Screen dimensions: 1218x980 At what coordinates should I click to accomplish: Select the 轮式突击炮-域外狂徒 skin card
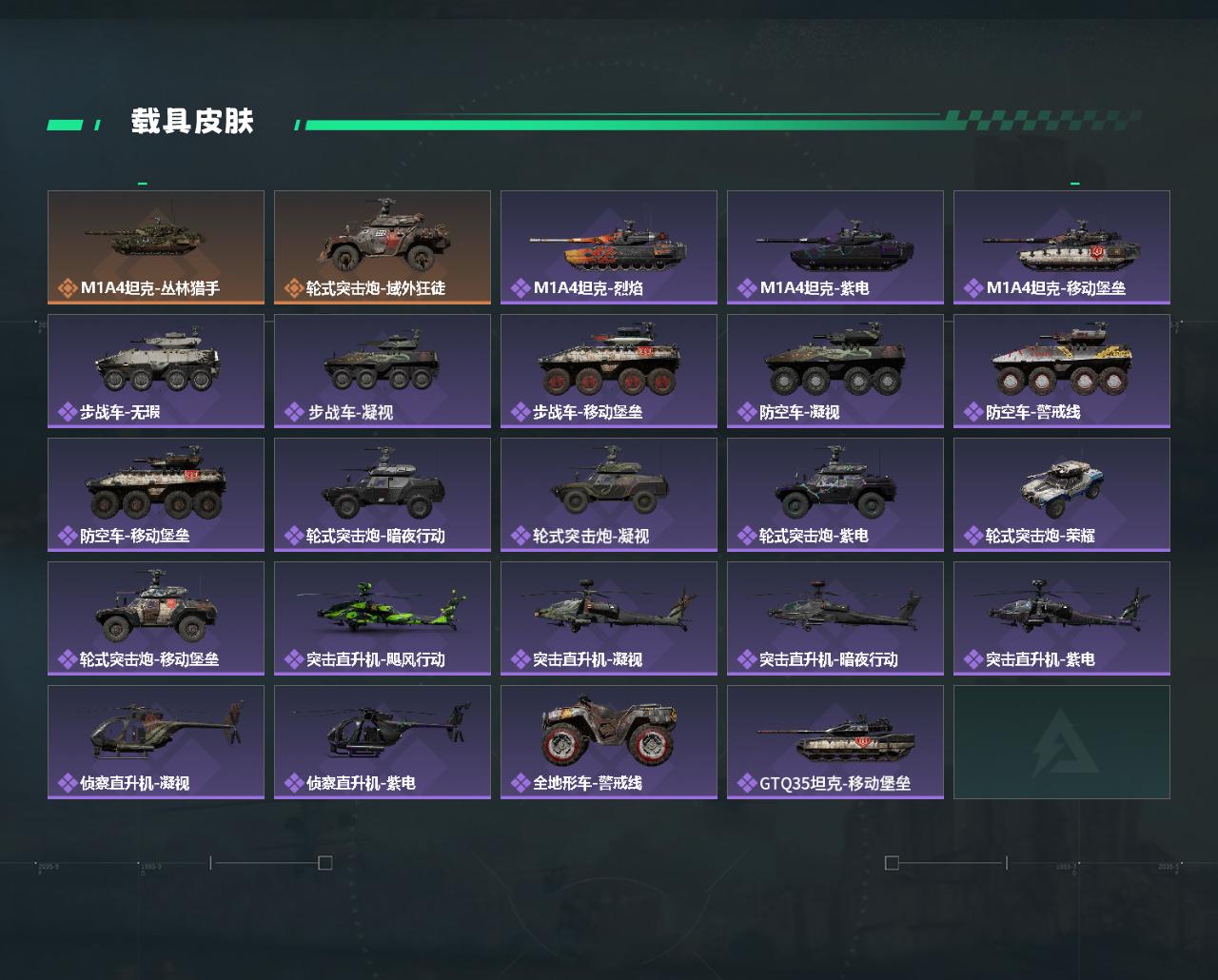(x=383, y=247)
